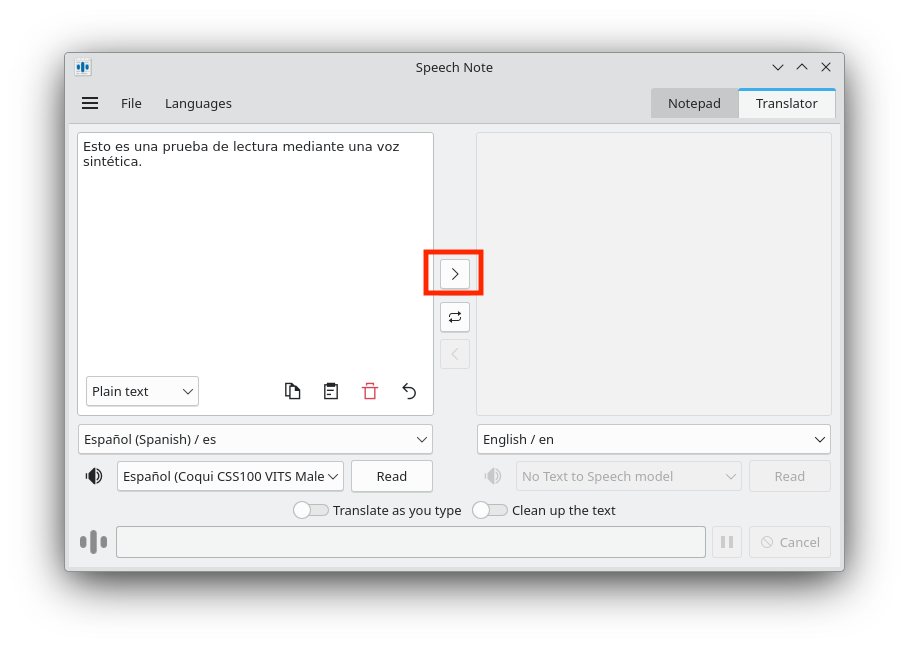Click the translate right arrow button
The image size is (909, 648).
[x=455, y=273]
